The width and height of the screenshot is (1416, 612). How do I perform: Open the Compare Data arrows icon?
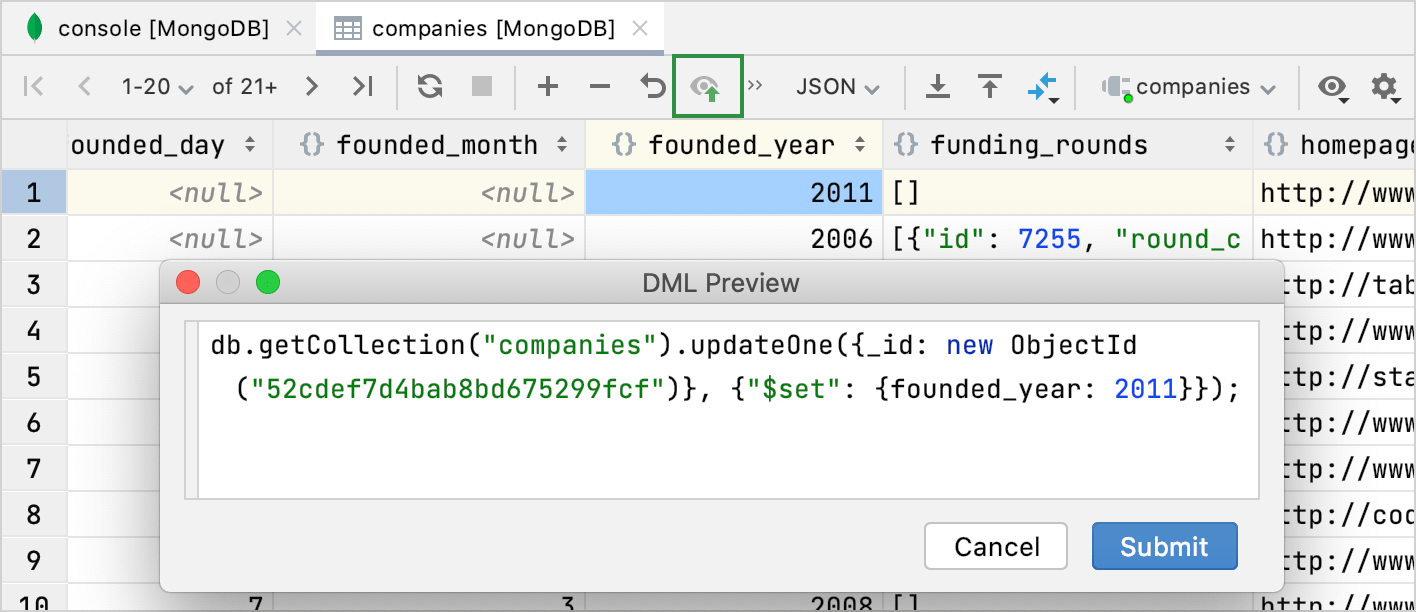coord(1043,87)
